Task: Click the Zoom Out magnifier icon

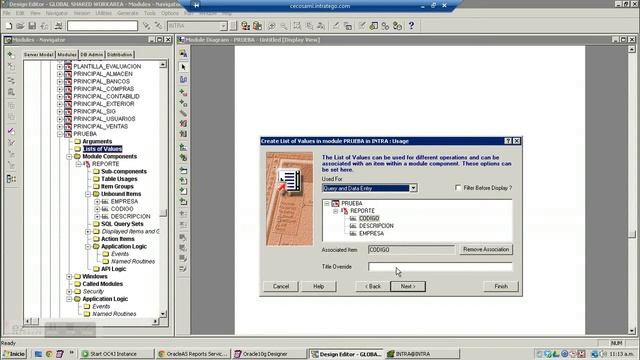Action: point(284,26)
